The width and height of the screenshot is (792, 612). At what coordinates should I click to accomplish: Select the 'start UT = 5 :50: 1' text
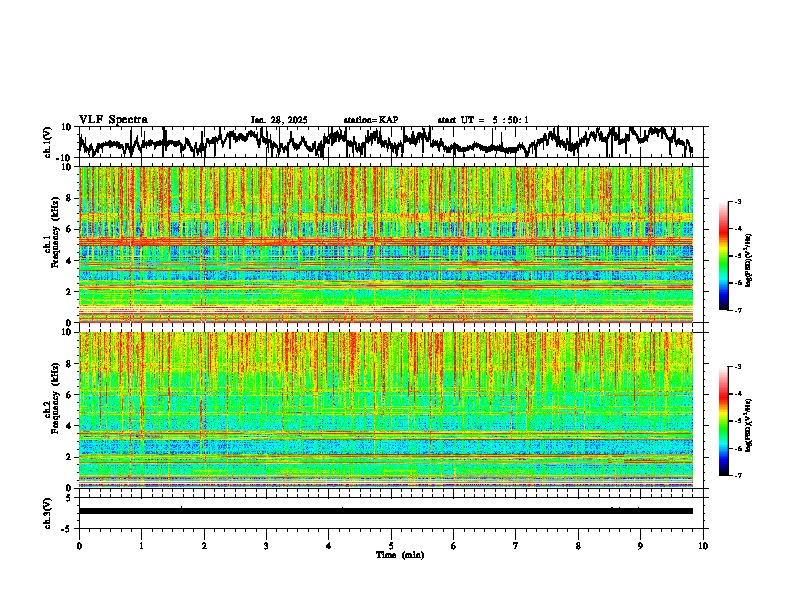coord(483,120)
